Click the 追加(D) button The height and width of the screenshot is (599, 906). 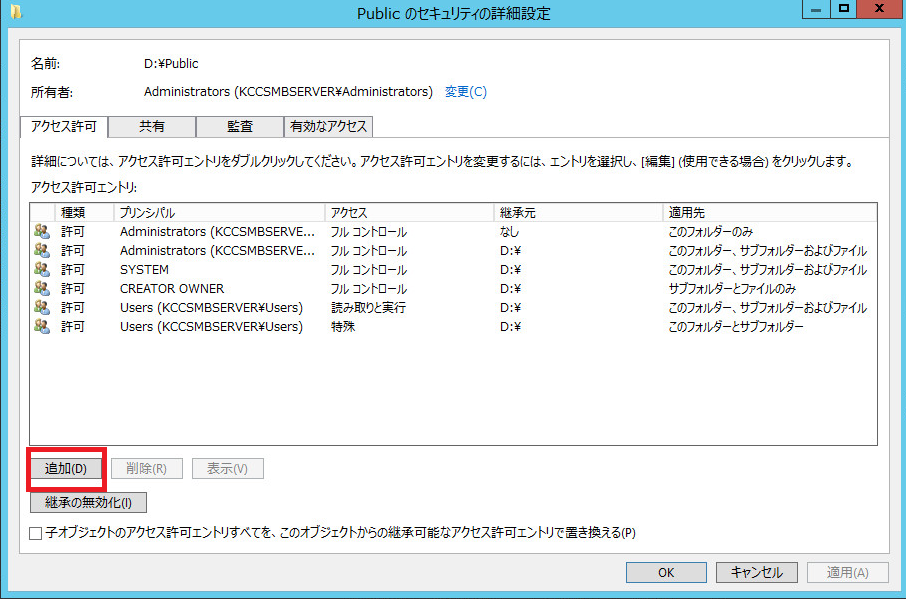[66, 468]
